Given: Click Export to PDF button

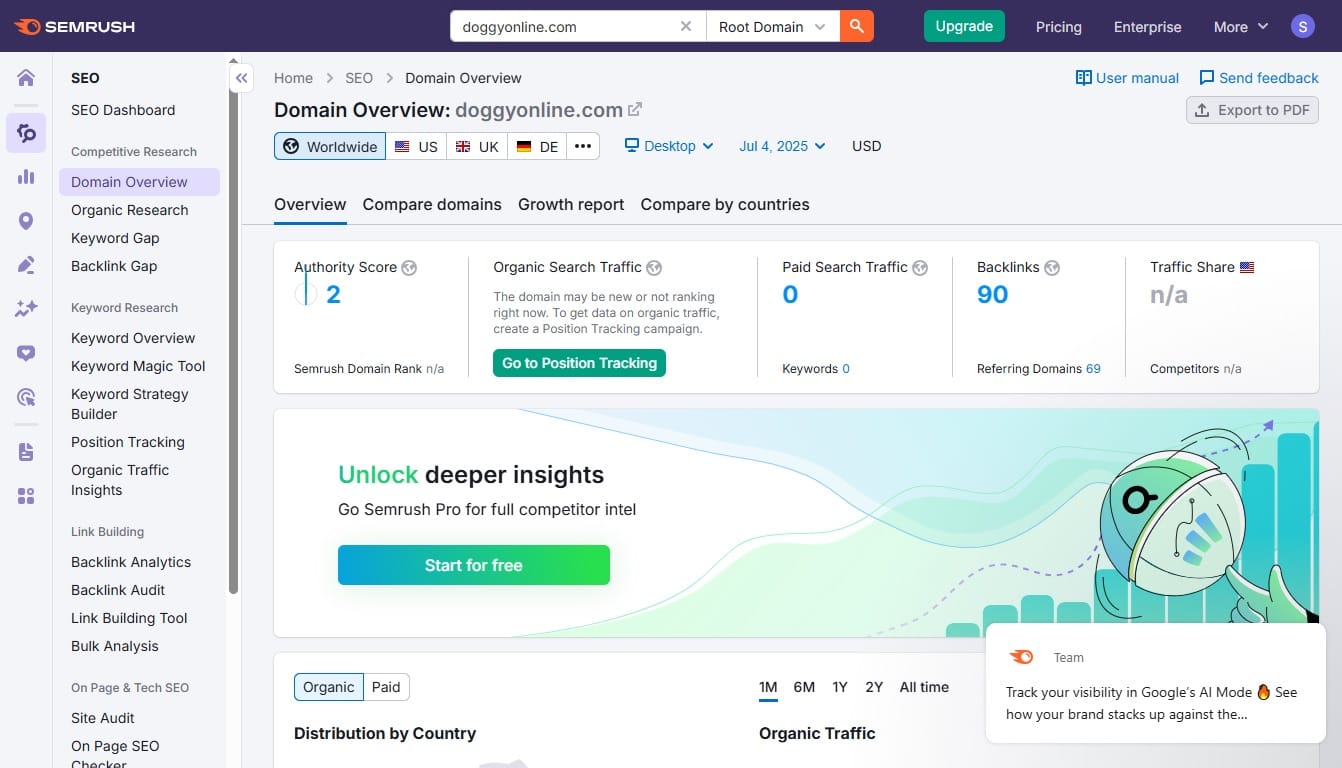Looking at the screenshot, I should coord(1252,110).
